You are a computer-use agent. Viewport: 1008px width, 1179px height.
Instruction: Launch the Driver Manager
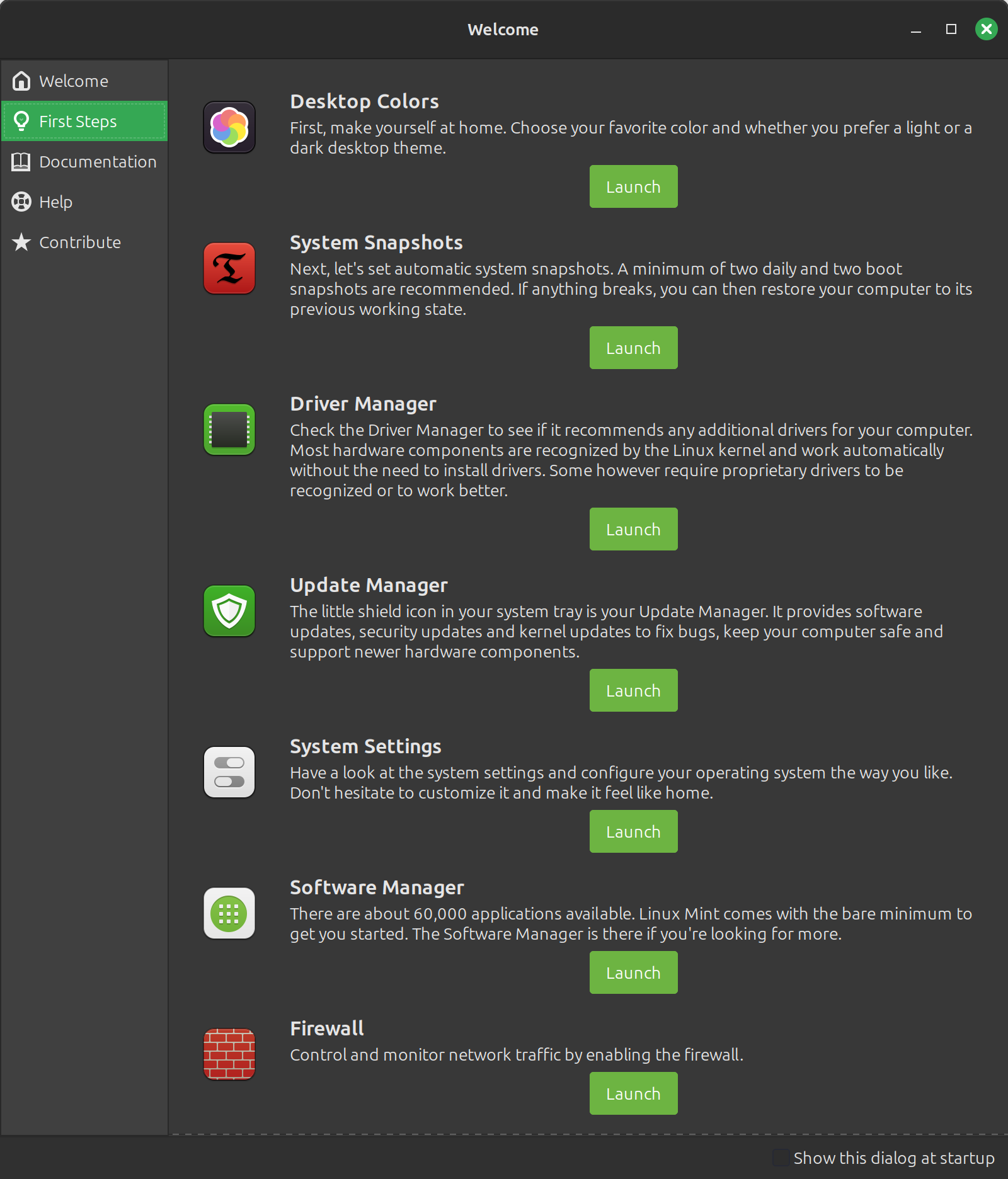point(633,529)
